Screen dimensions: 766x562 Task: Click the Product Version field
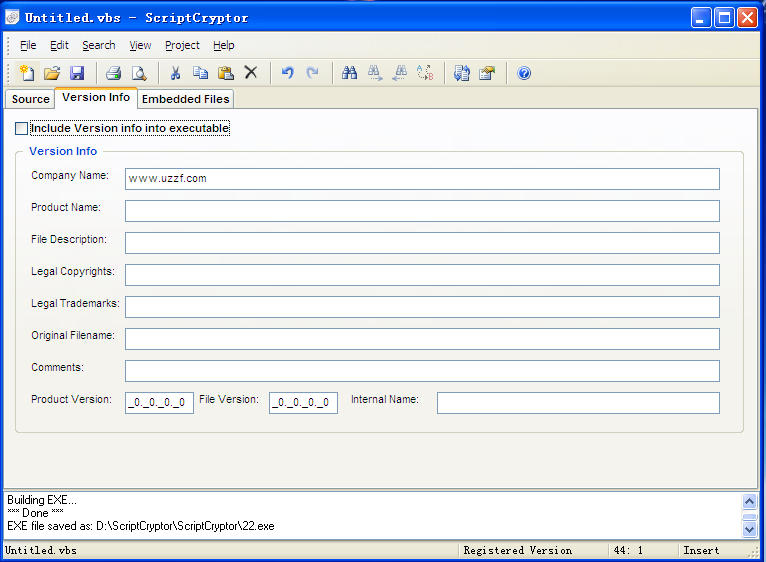pos(159,403)
